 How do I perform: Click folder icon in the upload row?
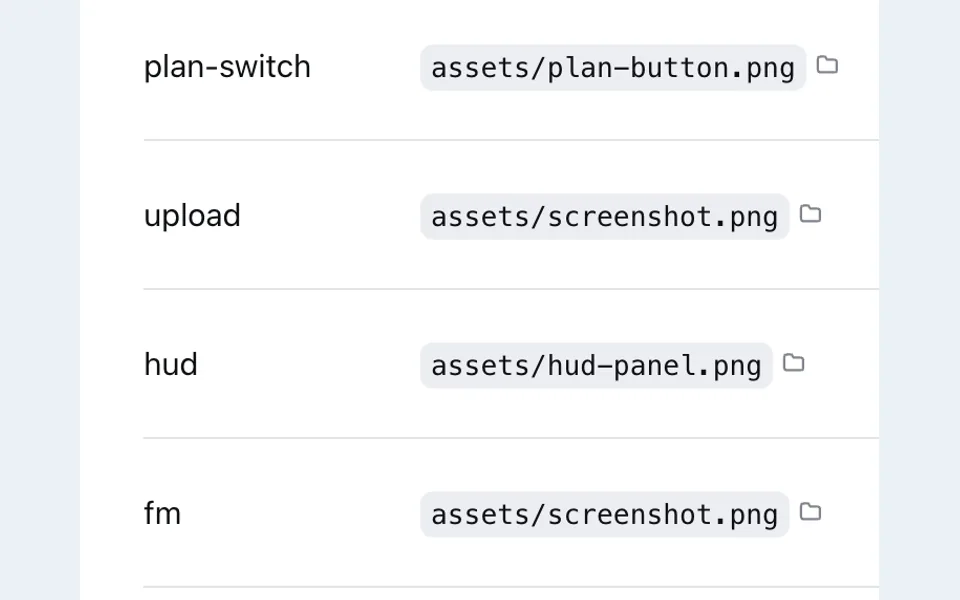click(x=811, y=214)
